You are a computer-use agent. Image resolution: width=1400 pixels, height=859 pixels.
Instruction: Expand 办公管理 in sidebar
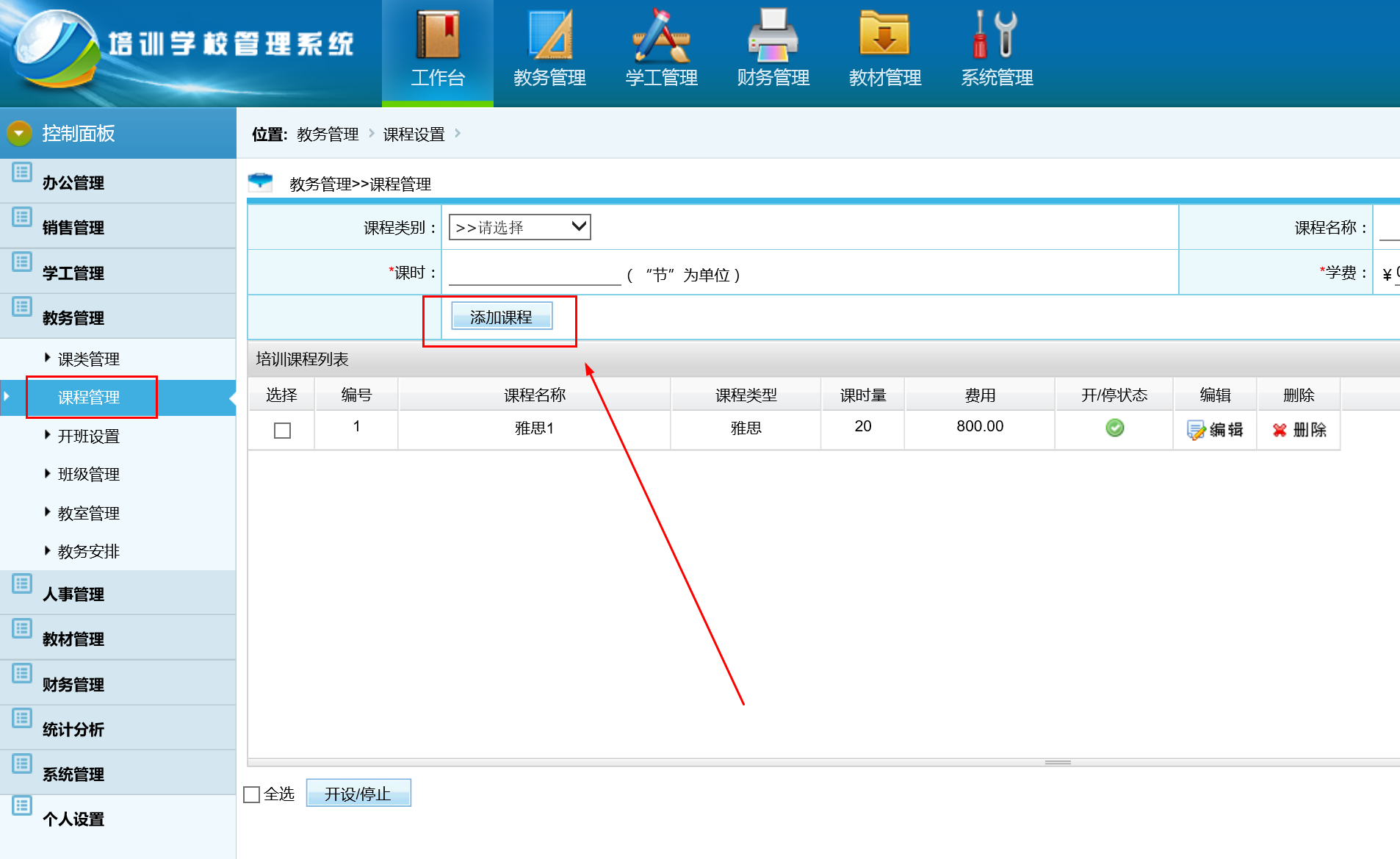coord(73,182)
